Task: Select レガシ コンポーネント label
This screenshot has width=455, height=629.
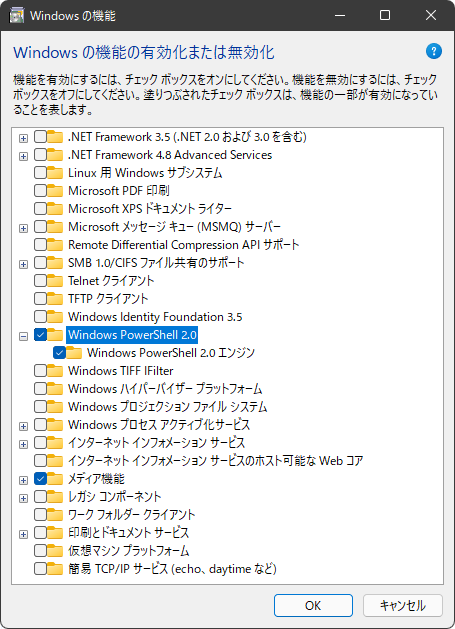Action: coord(114,497)
